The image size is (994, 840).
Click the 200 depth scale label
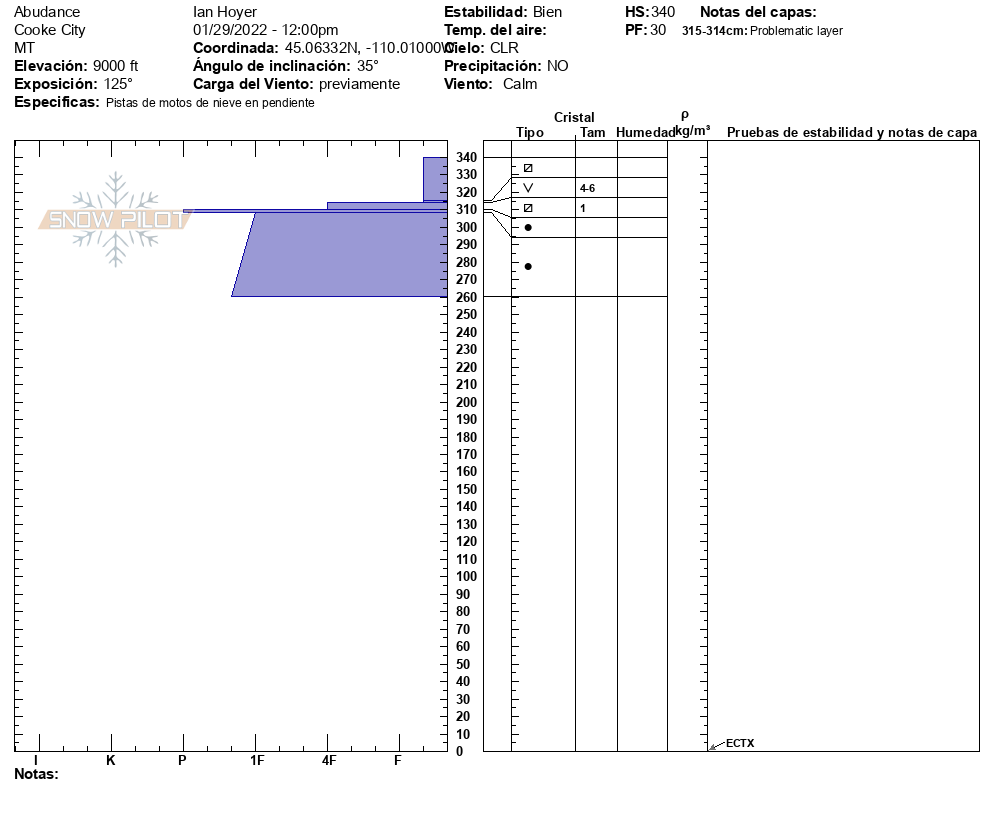pyautogui.click(x=465, y=402)
